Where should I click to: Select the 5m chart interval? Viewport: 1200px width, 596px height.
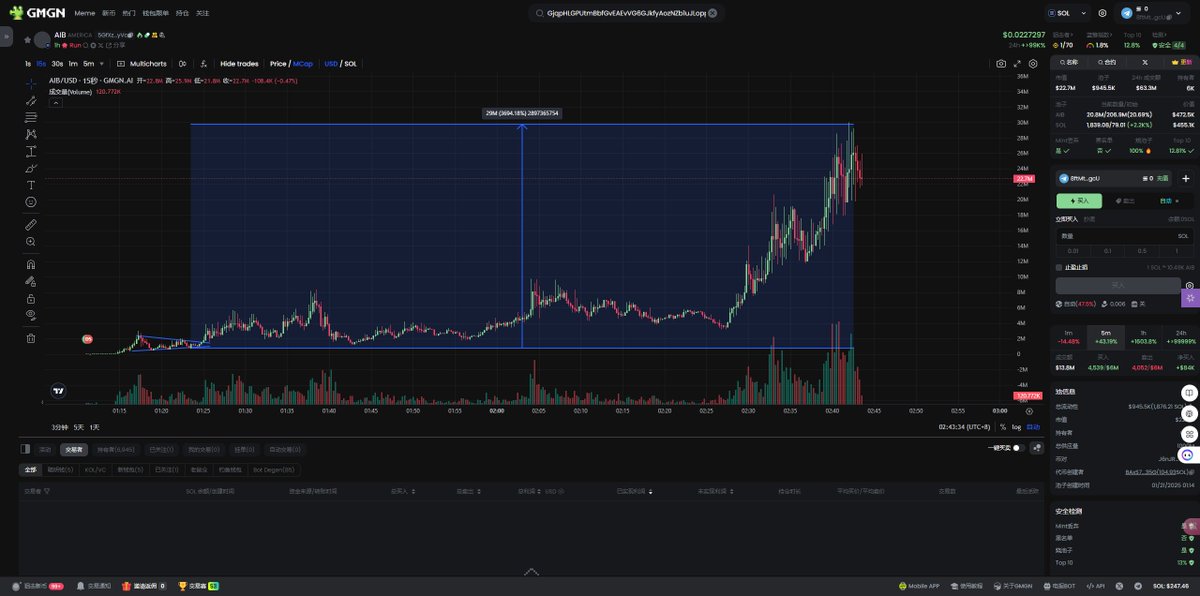[x=87, y=64]
